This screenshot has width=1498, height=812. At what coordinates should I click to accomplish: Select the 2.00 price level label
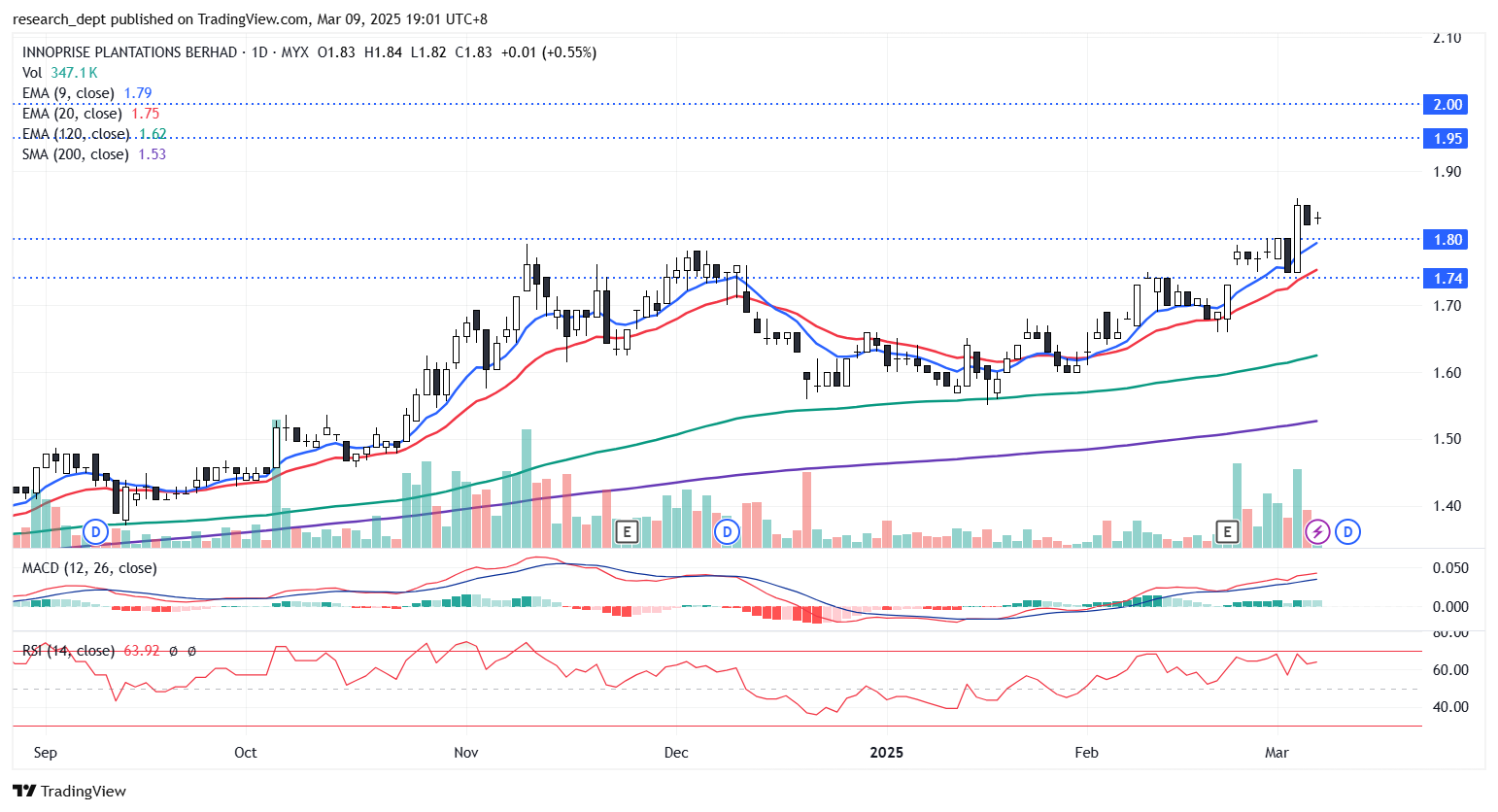tap(1446, 104)
